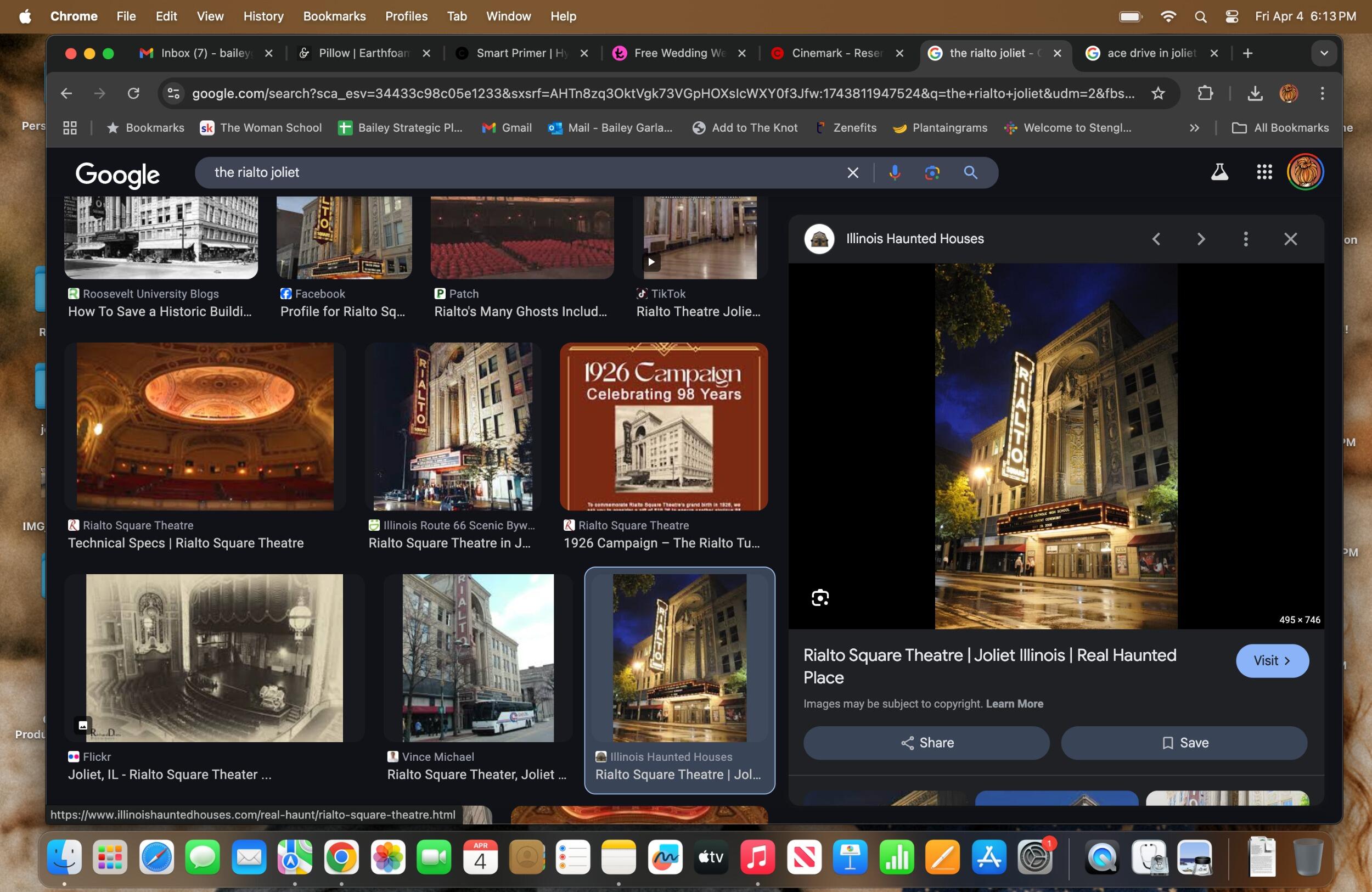Bookmark this page with the star icon
Image resolution: width=1372 pixels, height=892 pixels.
pyautogui.click(x=1158, y=93)
